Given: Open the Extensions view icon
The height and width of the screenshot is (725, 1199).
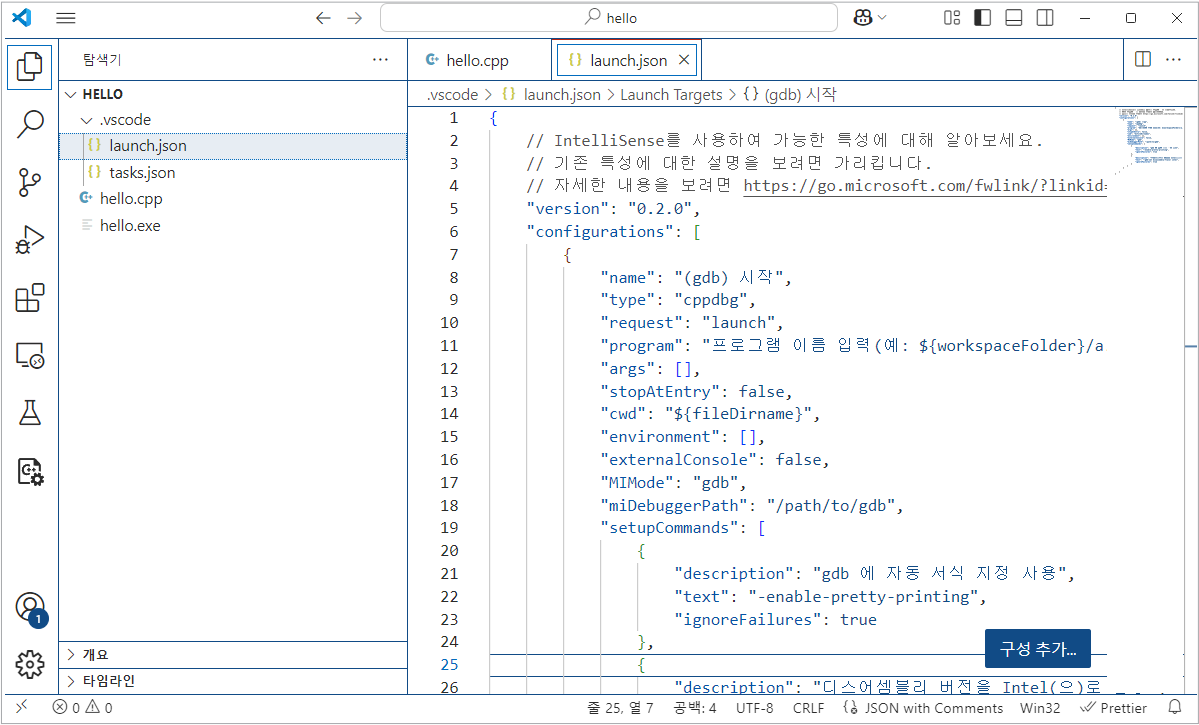Looking at the screenshot, I should click(x=30, y=298).
